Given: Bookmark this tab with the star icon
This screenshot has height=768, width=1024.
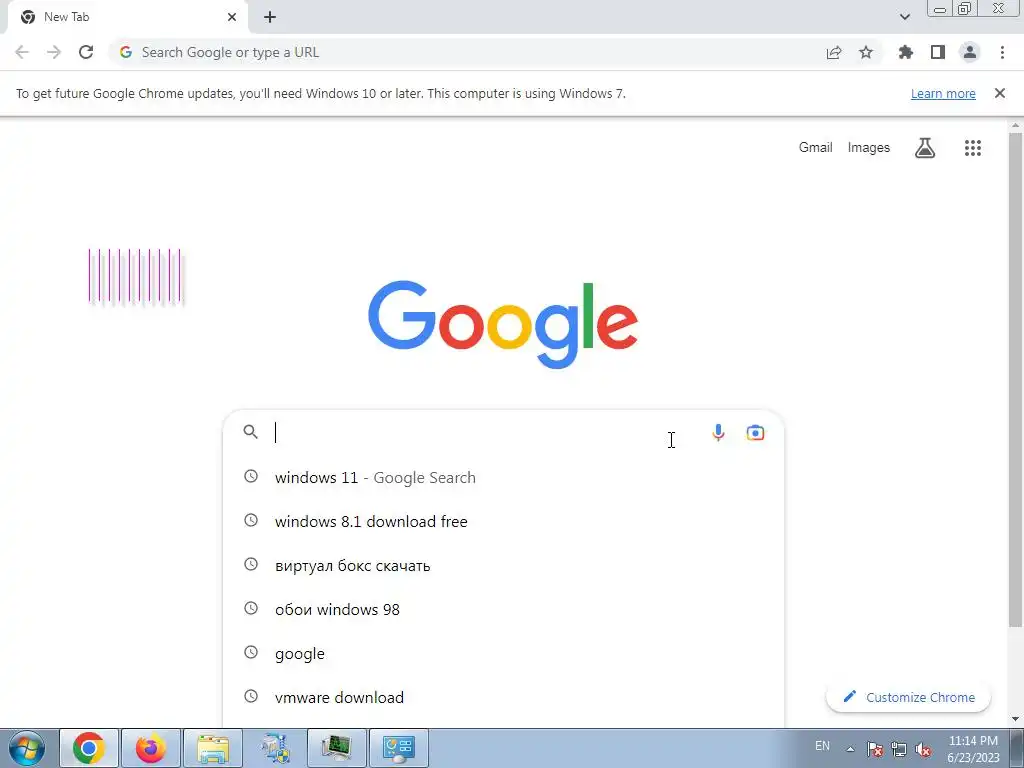Looking at the screenshot, I should pyautogui.click(x=866, y=52).
